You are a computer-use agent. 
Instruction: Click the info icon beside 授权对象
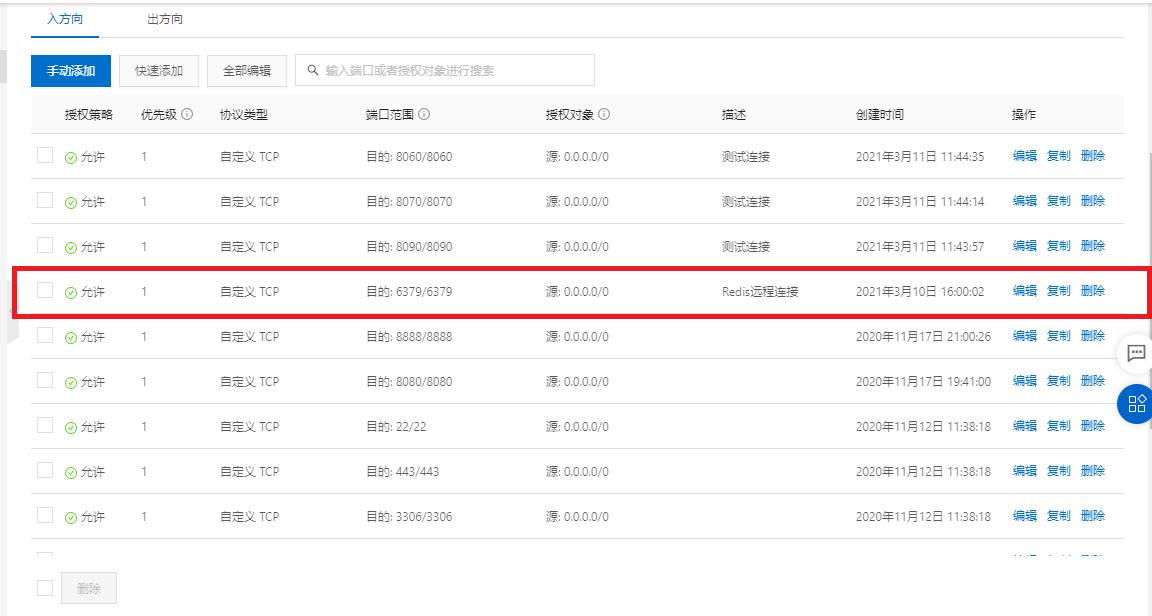pyautogui.click(x=604, y=114)
